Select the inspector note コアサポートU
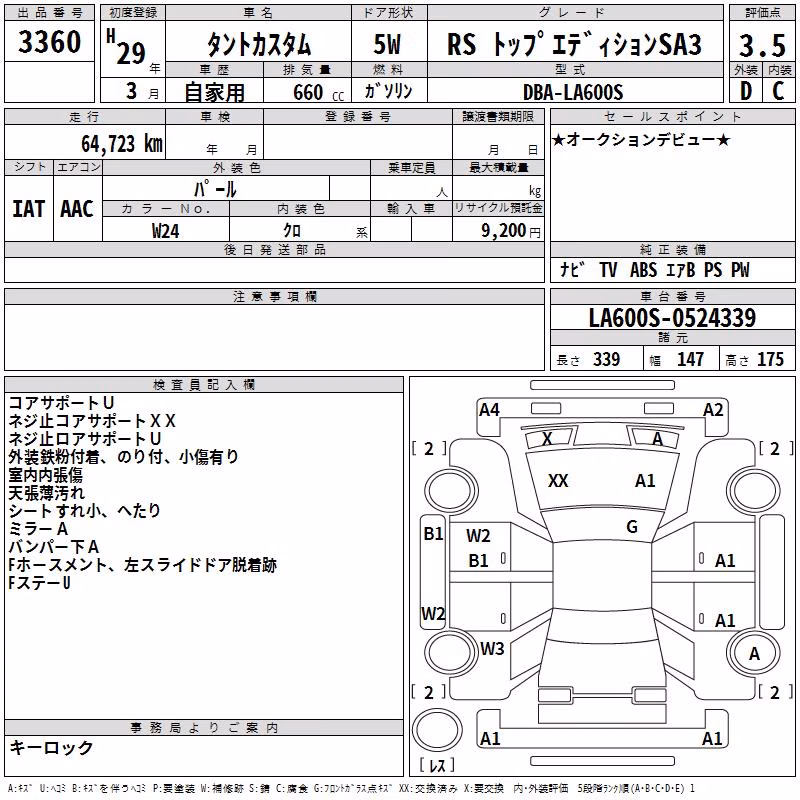 (x=61, y=403)
